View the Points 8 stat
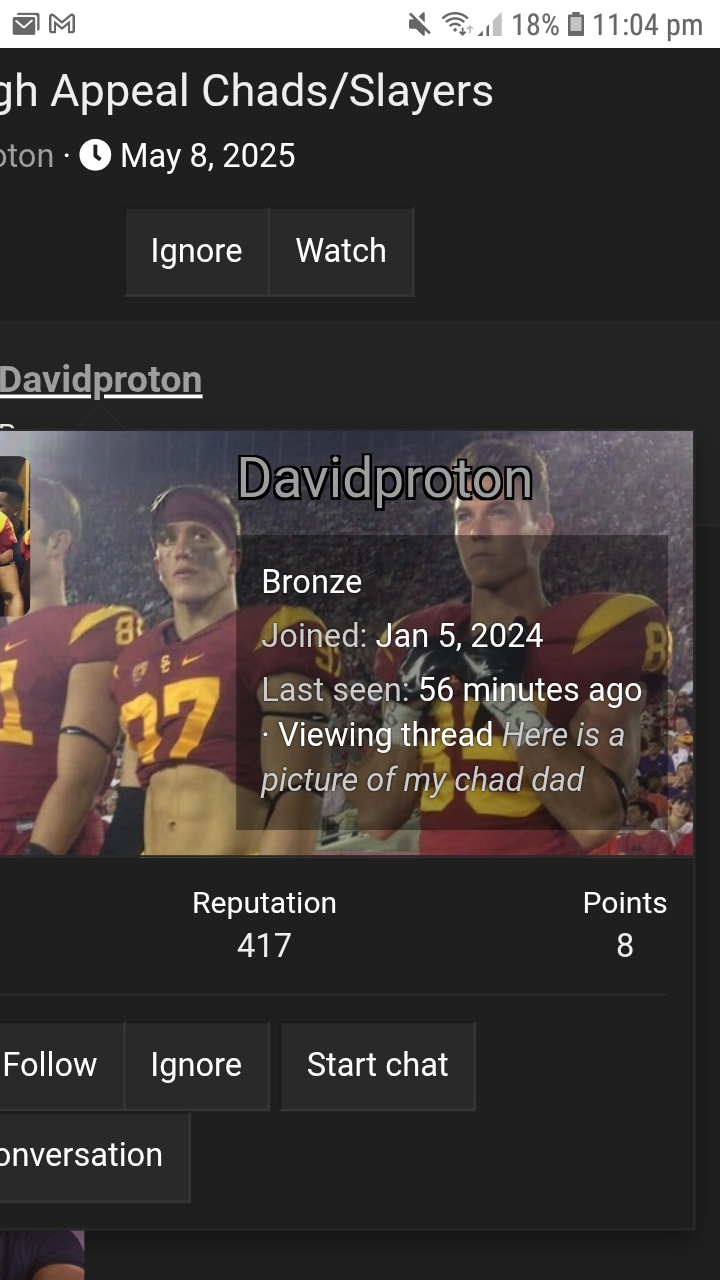 coord(624,924)
